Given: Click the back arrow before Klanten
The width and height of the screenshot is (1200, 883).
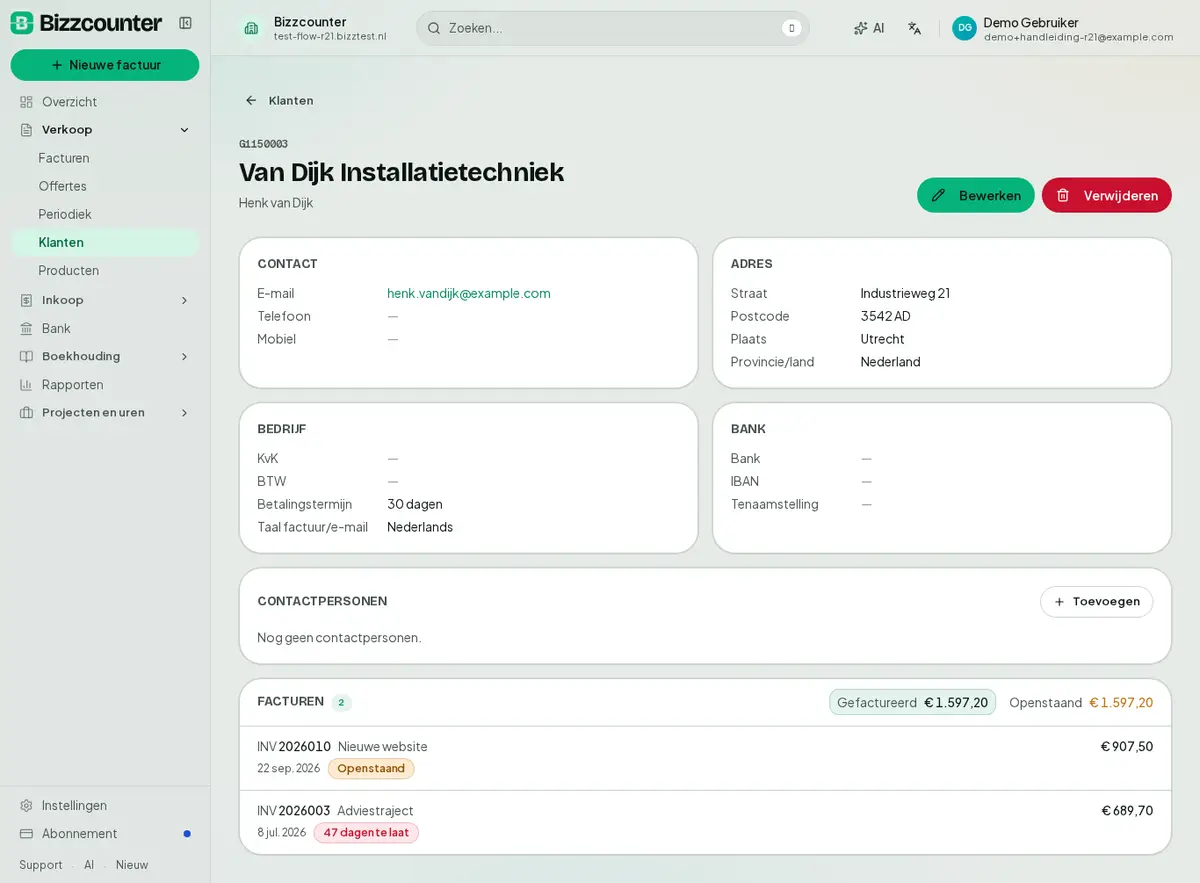Looking at the screenshot, I should tap(251, 100).
